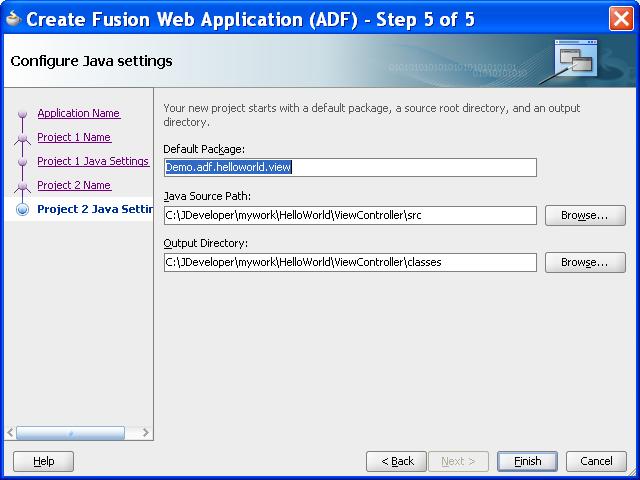This screenshot has width=640, height=480.
Task: Click the 'Output Directory:' label
Action: (205, 243)
